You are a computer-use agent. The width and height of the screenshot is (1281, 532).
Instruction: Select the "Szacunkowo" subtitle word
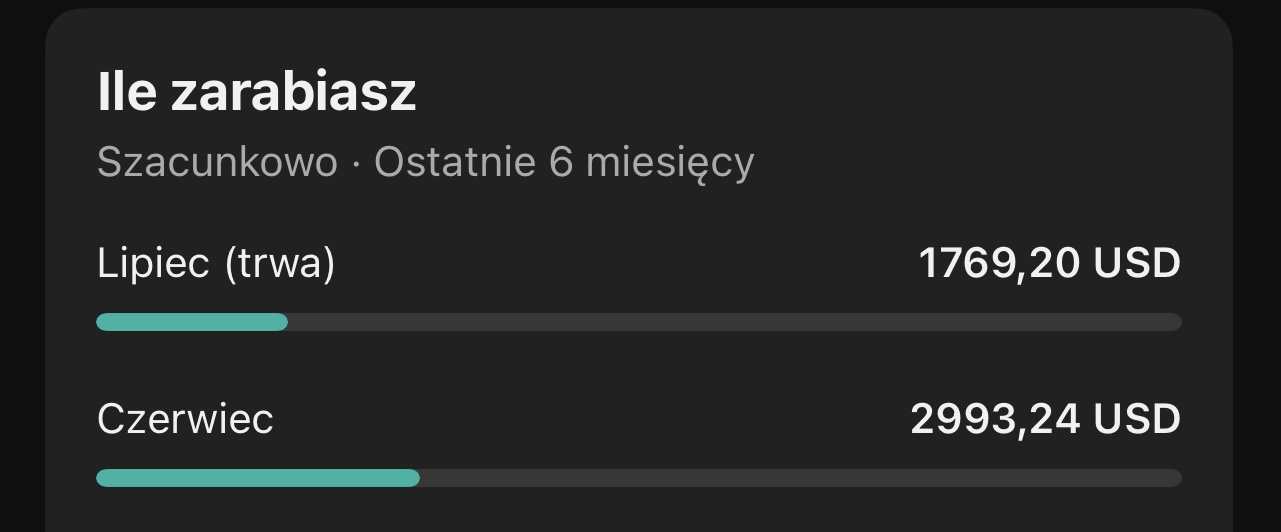(218, 162)
